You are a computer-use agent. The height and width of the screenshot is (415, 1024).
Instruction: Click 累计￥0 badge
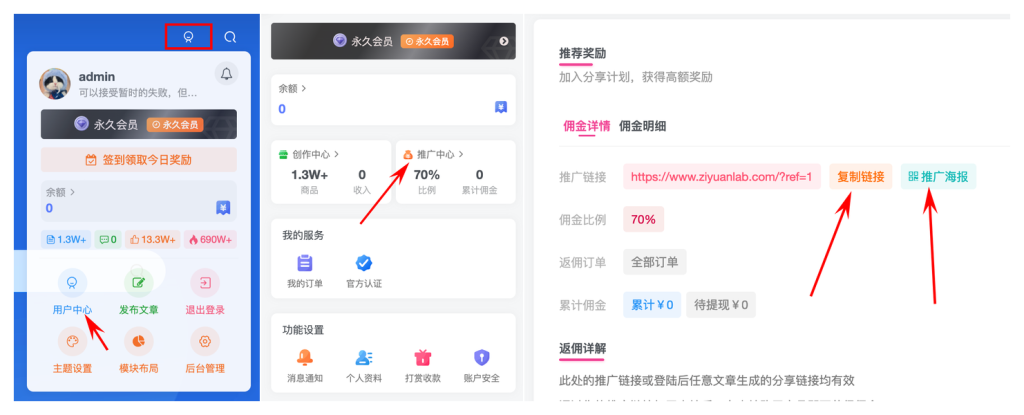click(652, 305)
